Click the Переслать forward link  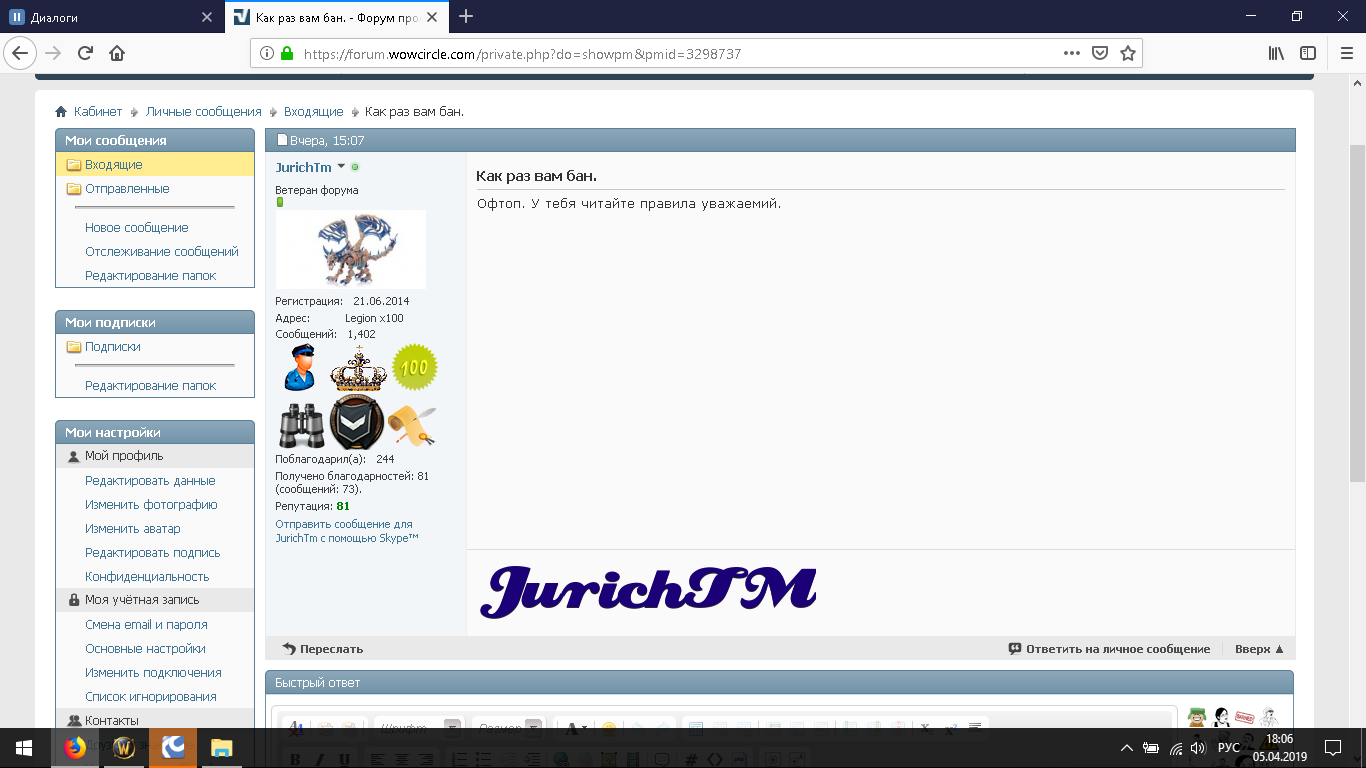point(330,649)
